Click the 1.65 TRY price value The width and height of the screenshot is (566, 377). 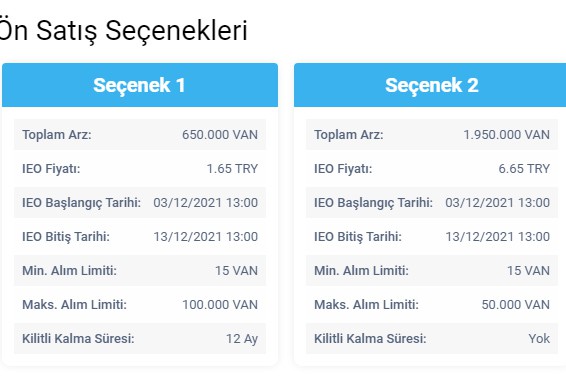point(232,169)
